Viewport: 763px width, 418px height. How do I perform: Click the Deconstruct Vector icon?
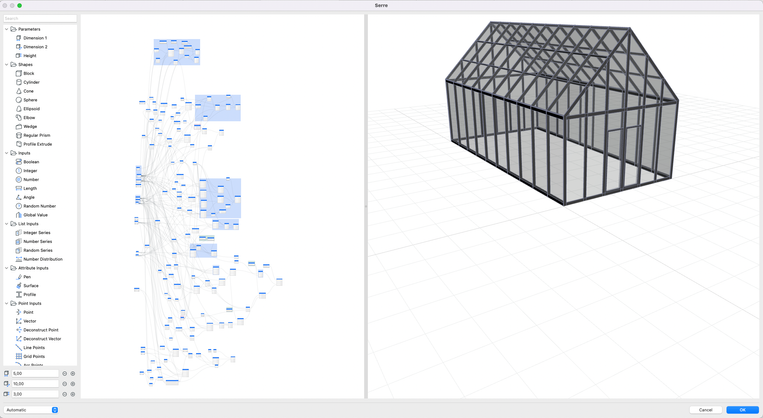tap(18, 339)
